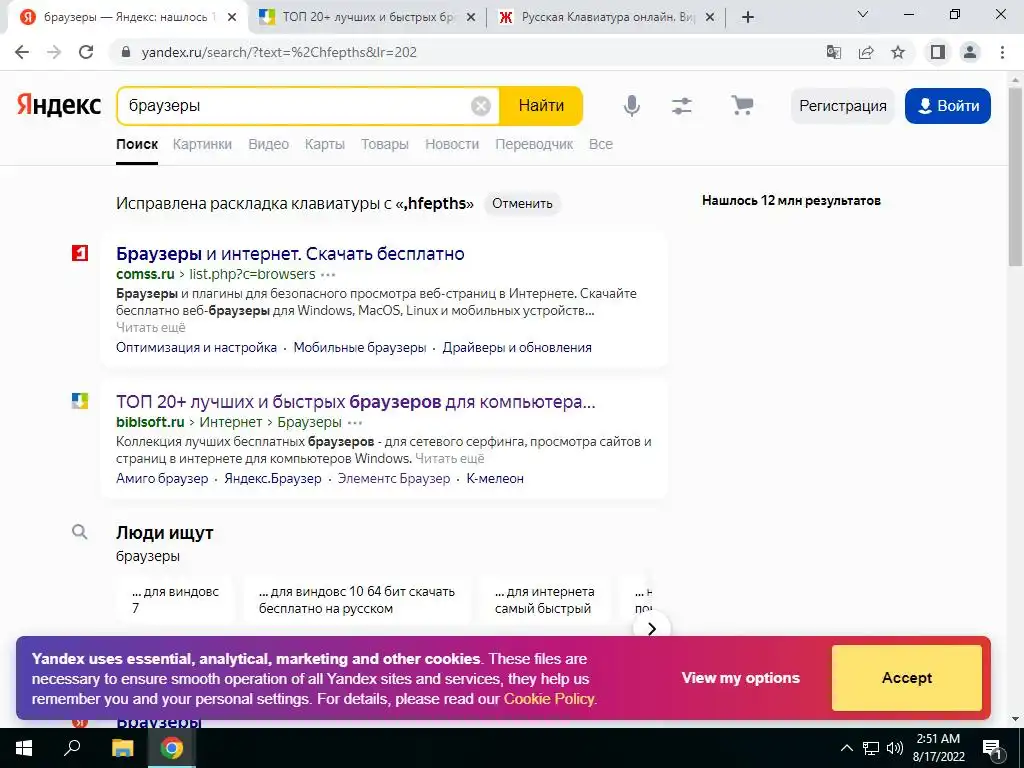The width and height of the screenshot is (1024, 768).
Task: Open the Windows Start menu
Action: [24, 748]
